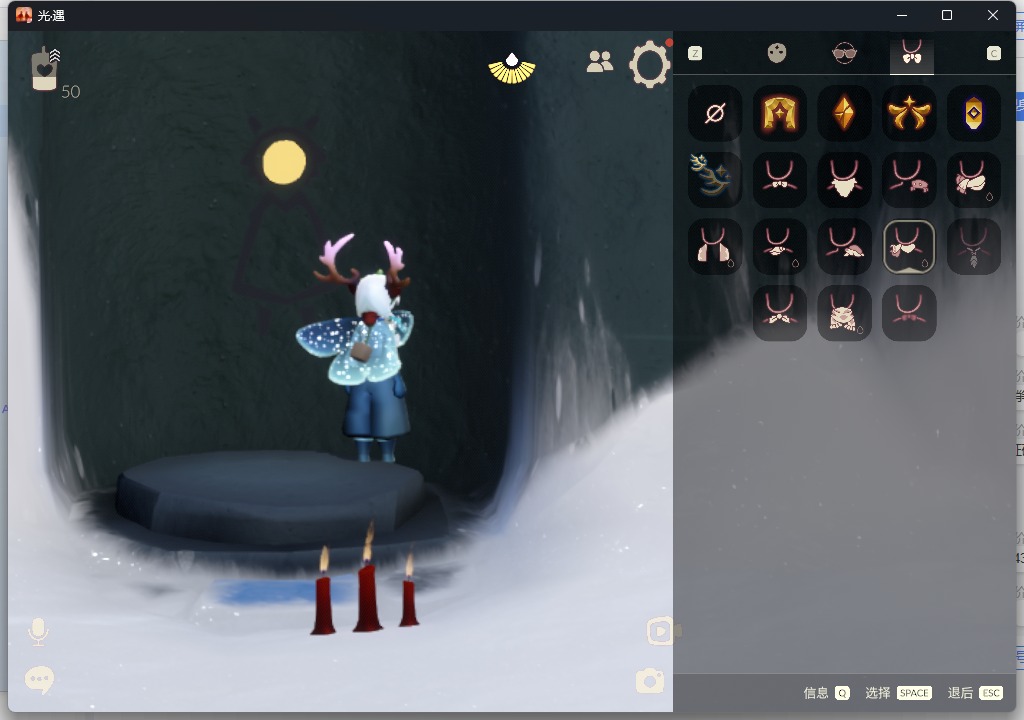1024x720 pixels.
Task: Select the dimmed feather pendant necklace
Action: [x=974, y=246]
